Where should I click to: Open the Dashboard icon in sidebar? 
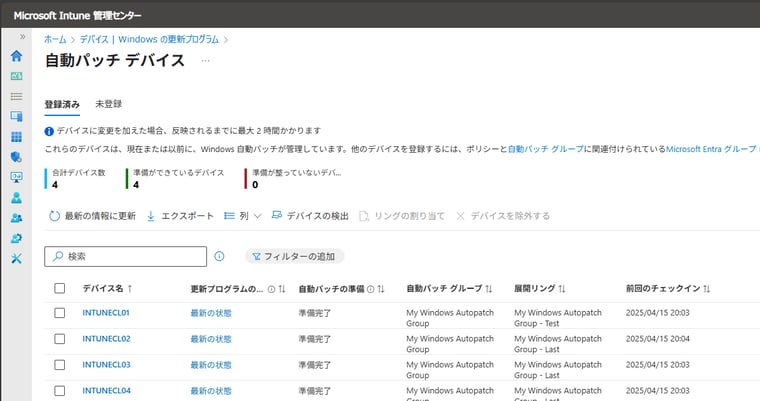point(16,76)
